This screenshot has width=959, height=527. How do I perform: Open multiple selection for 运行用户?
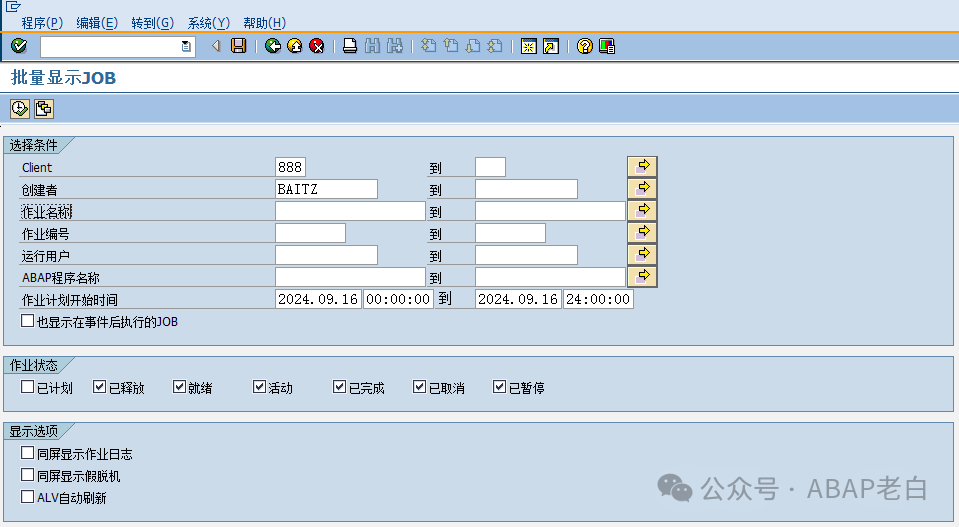tap(642, 254)
